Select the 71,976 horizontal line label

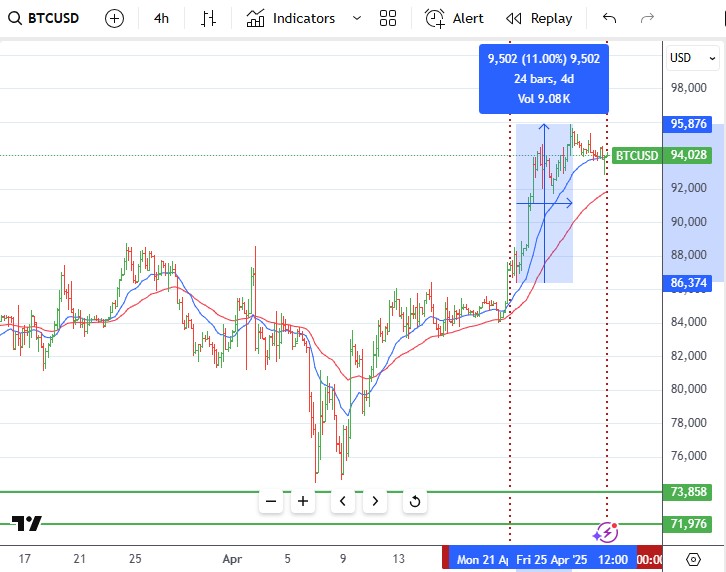pyautogui.click(x=688, y=523)
